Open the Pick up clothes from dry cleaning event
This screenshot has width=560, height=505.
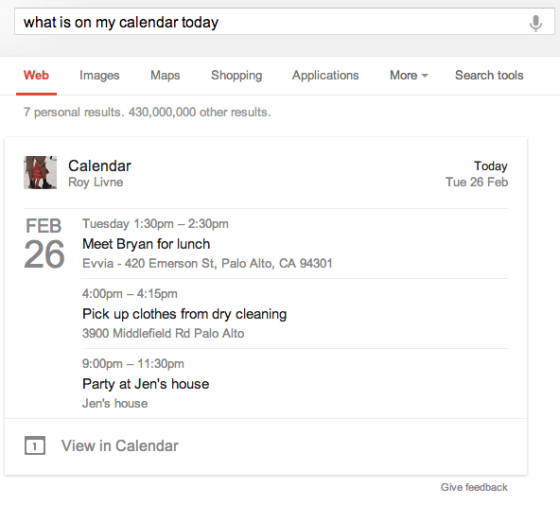[184, 314]
